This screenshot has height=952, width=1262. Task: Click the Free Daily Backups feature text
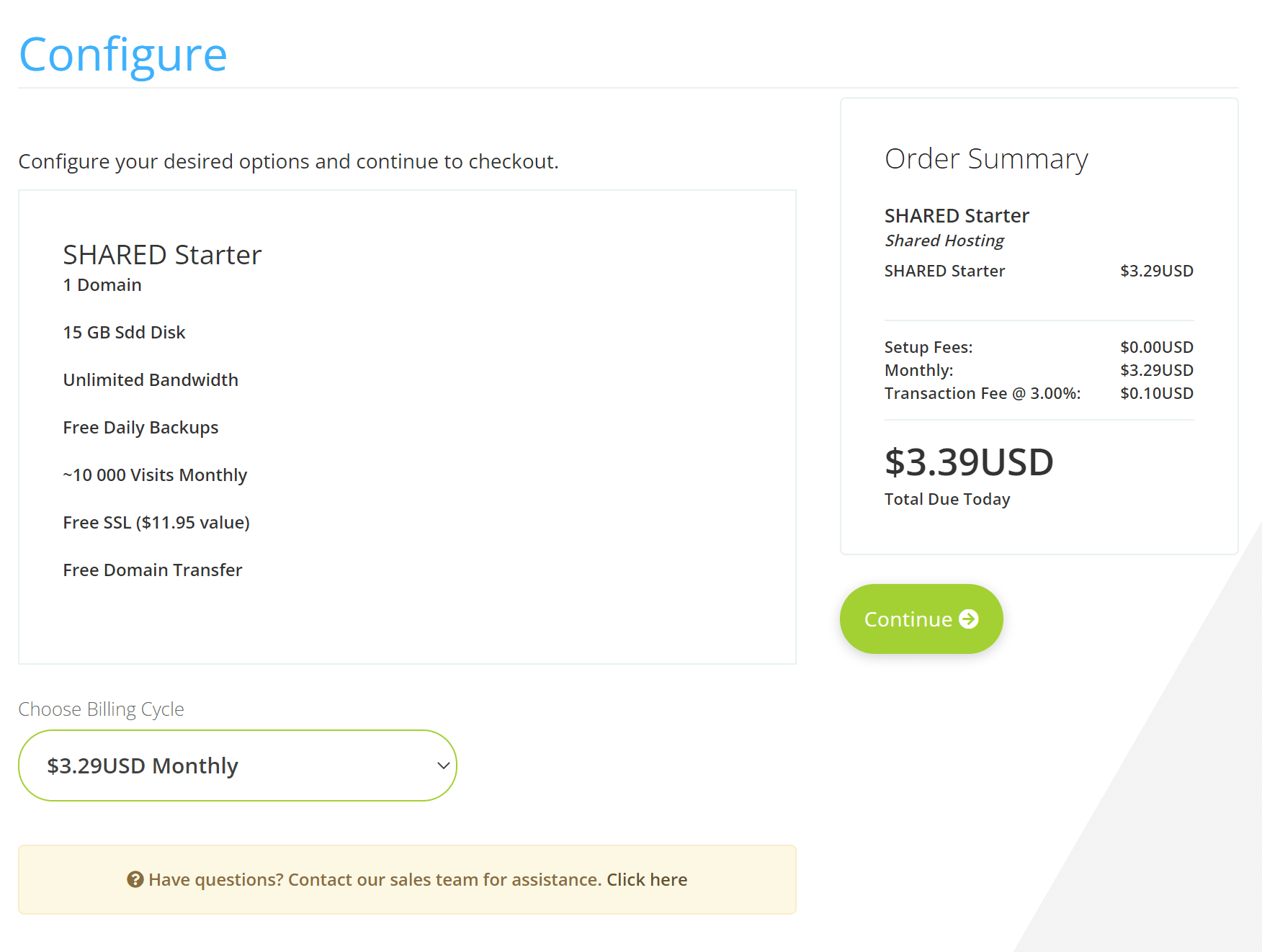[140, 427]
